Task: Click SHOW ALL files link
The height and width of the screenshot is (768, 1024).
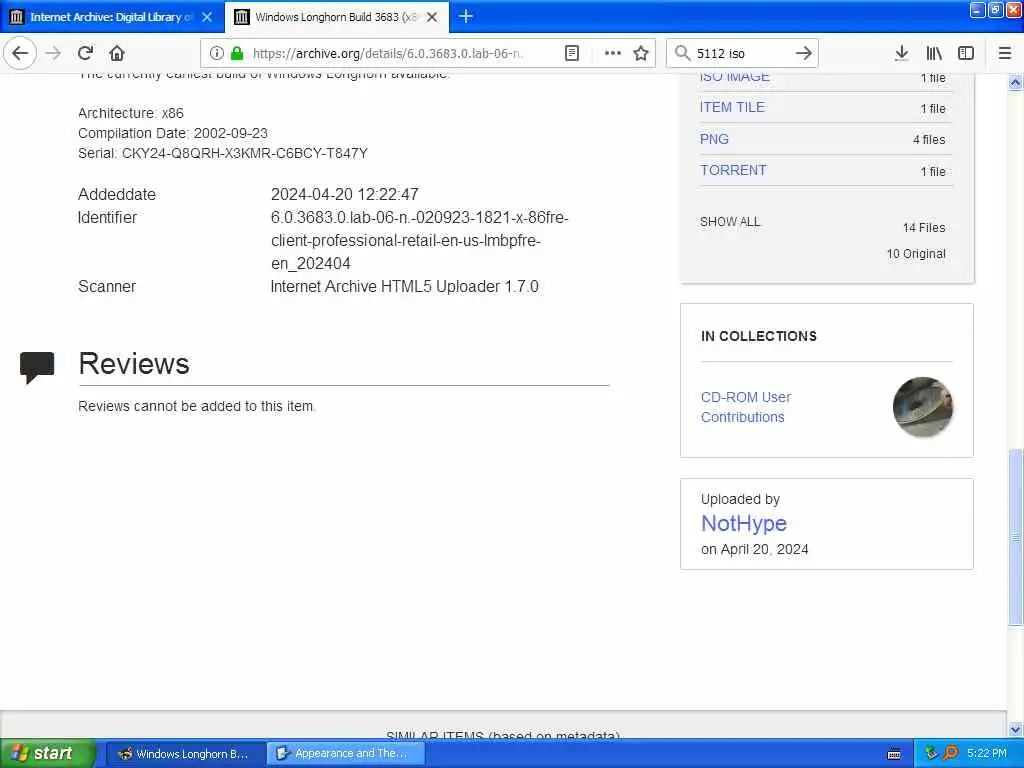Action: pos(730,222)
